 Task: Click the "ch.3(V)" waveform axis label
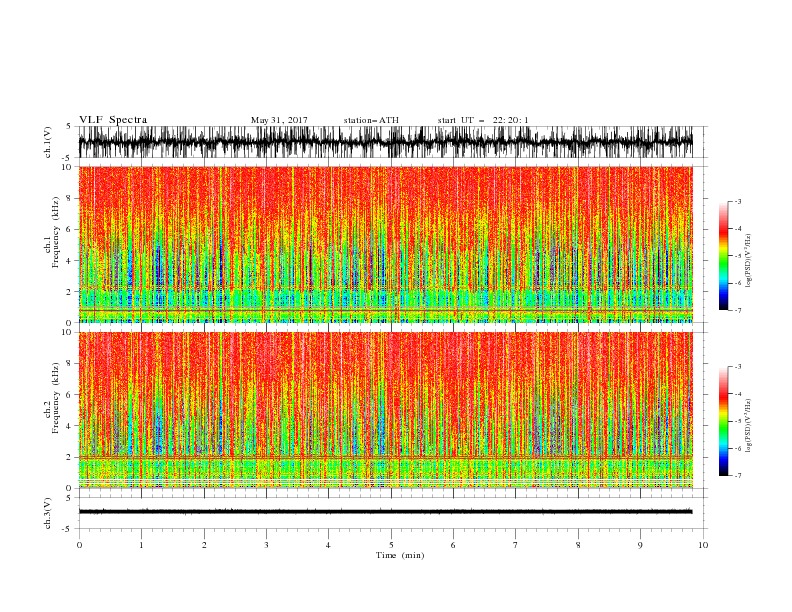pos(48,513)
